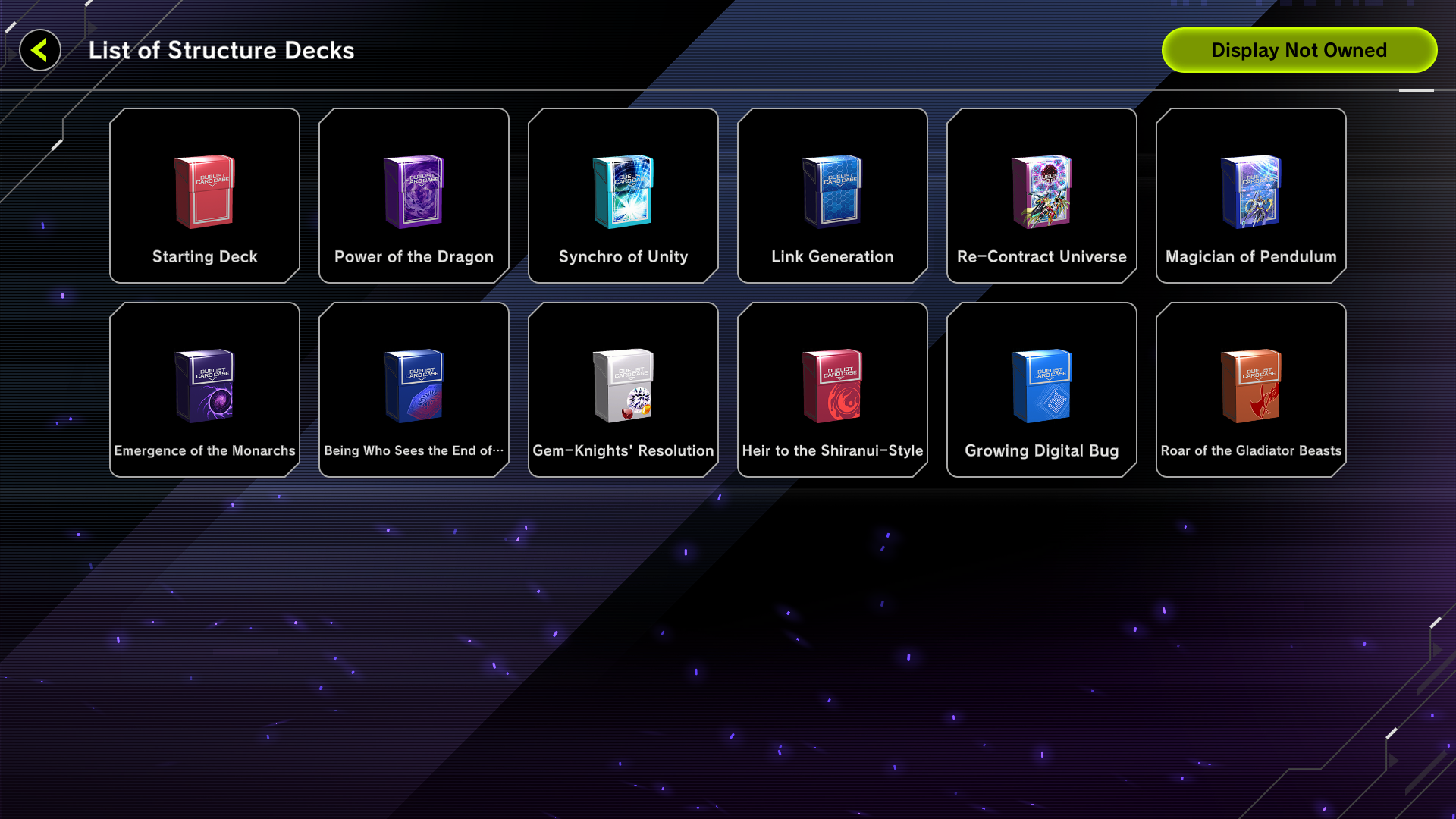Image resolution: width=1456 pixels, height=819 pixels.
Task: Click the 'Magician of Pendulum' label
Action: tap(1251, 257)
